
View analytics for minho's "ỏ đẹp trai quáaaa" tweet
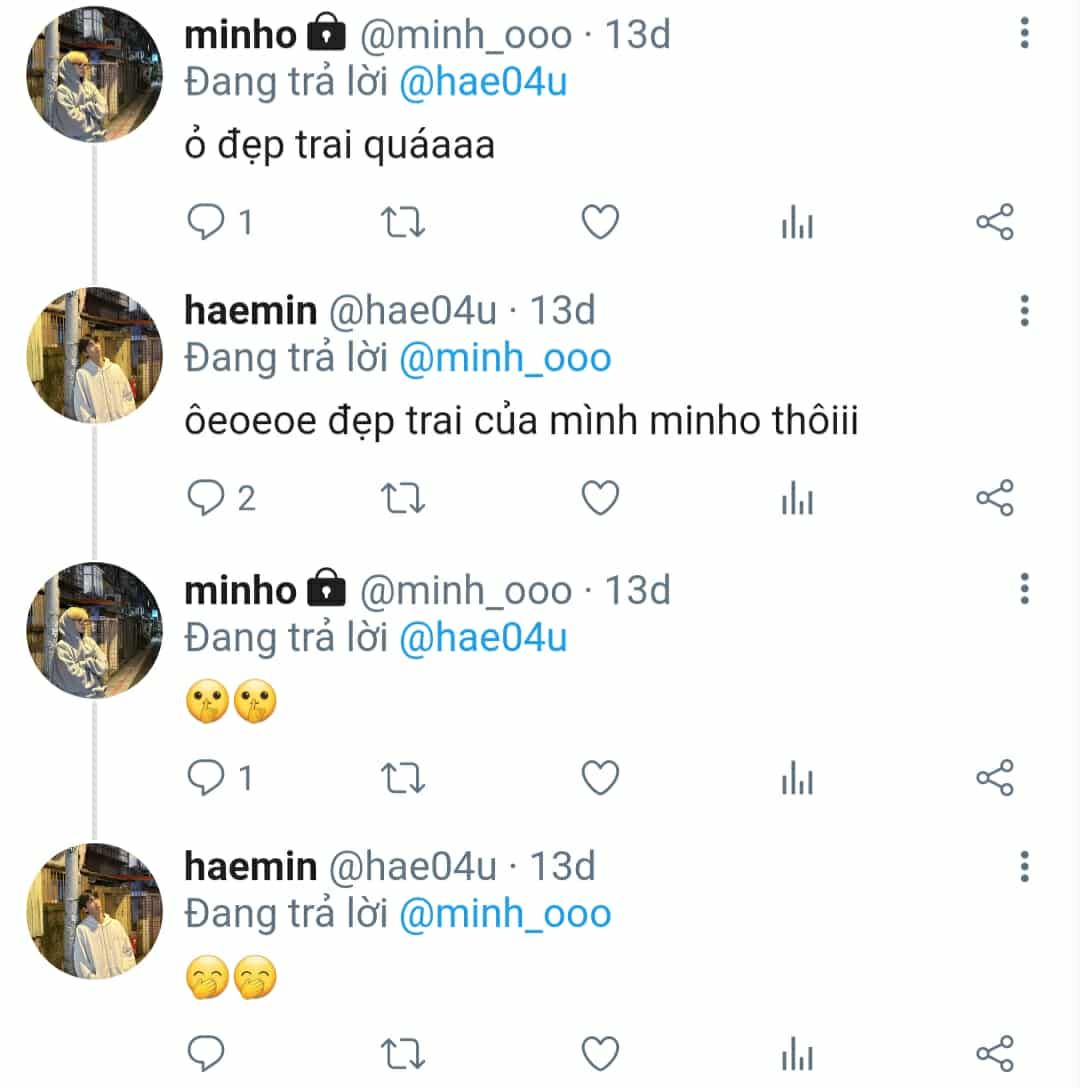pos(797,224)
